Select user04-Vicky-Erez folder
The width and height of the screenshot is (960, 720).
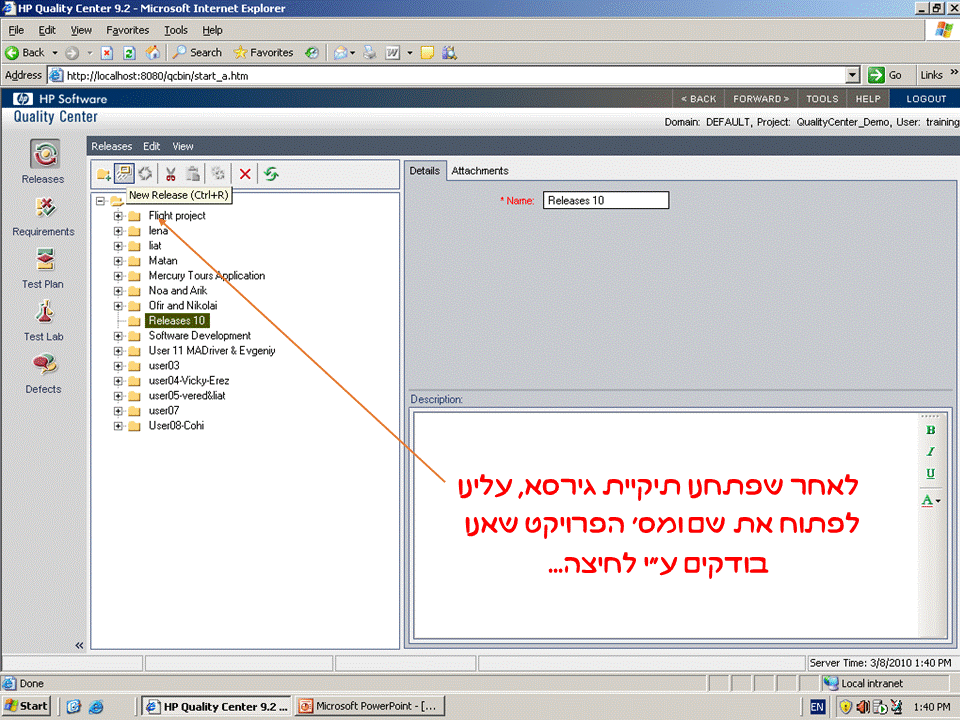(189, 381)
